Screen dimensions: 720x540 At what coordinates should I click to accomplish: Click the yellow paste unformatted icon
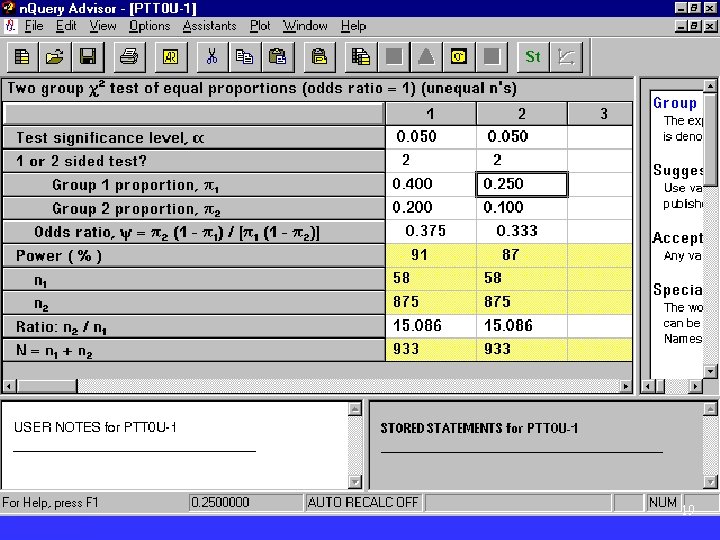(x=320, y=57)
